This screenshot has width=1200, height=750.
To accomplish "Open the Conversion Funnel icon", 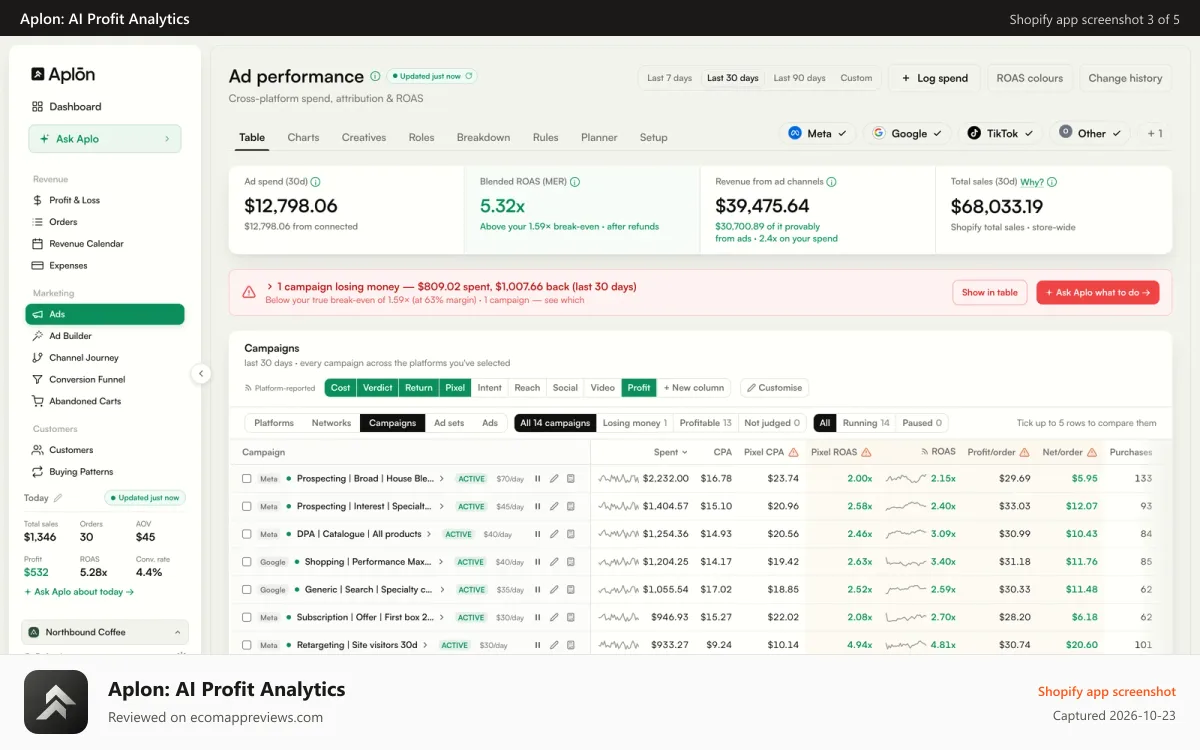I will 37,380.
